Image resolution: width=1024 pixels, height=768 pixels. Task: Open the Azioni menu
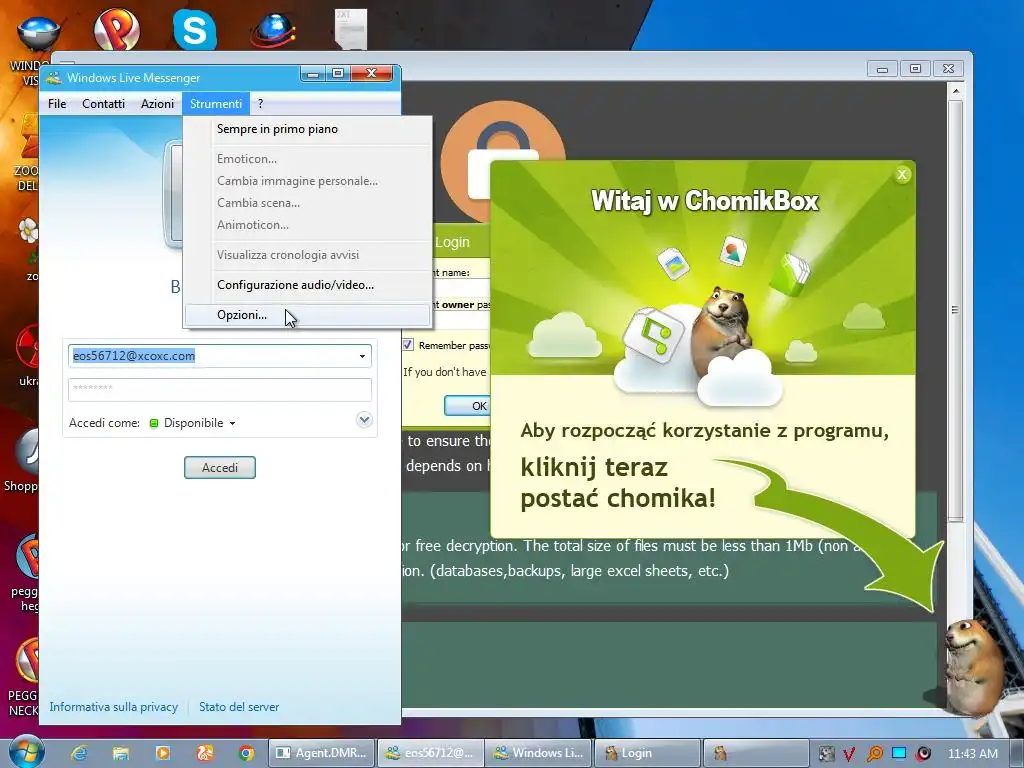(157, 104)
